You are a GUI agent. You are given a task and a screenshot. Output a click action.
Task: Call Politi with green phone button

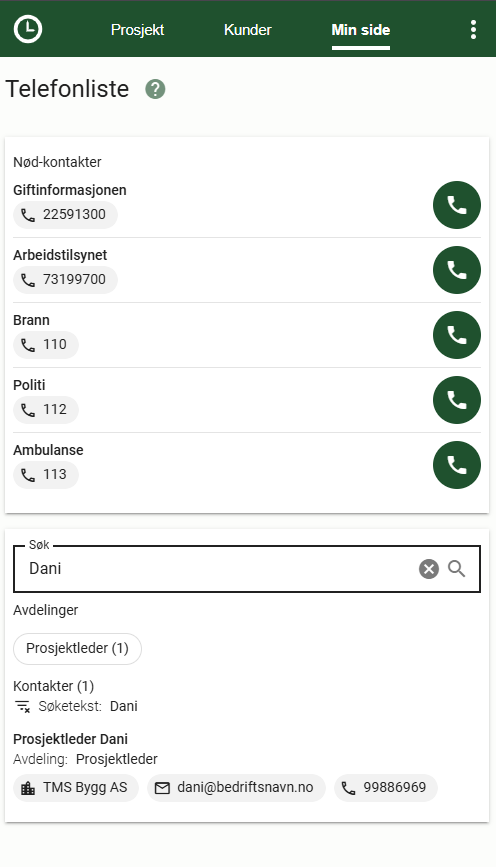point(457,400)
